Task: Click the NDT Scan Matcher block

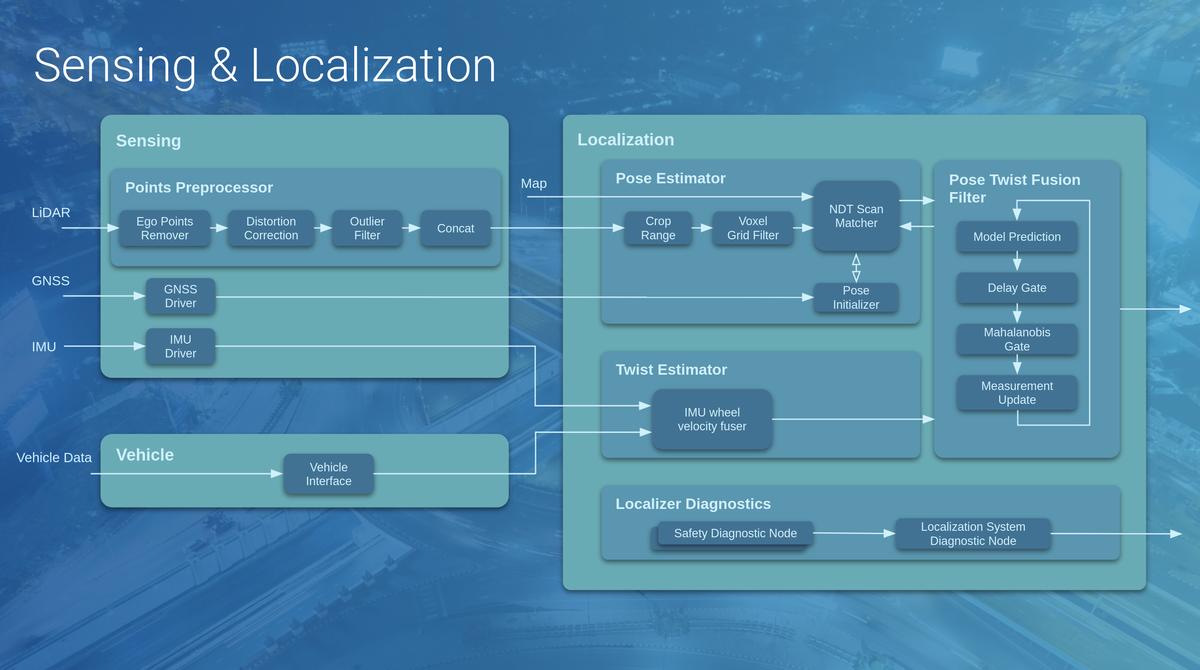Action: tap(856, 216)
